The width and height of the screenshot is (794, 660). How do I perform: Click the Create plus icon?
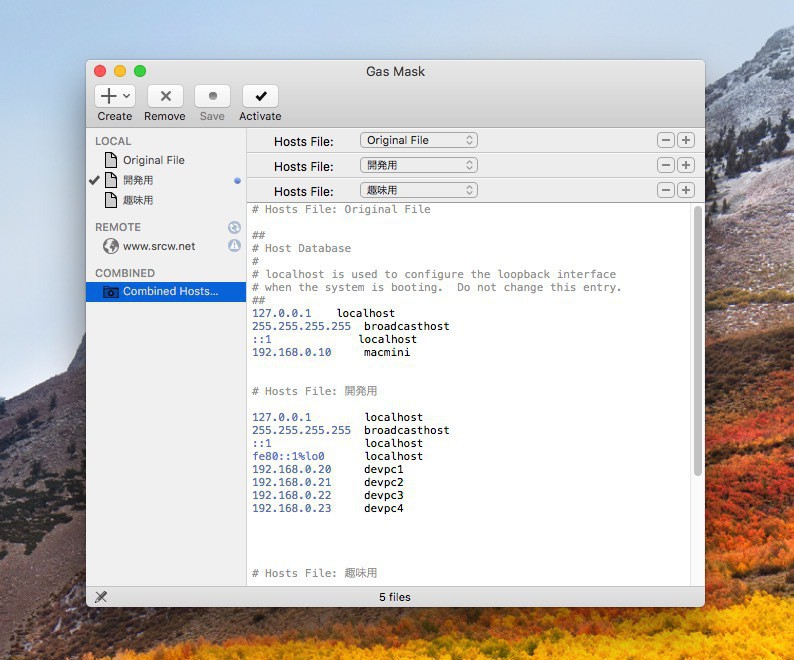click(109, 96)
